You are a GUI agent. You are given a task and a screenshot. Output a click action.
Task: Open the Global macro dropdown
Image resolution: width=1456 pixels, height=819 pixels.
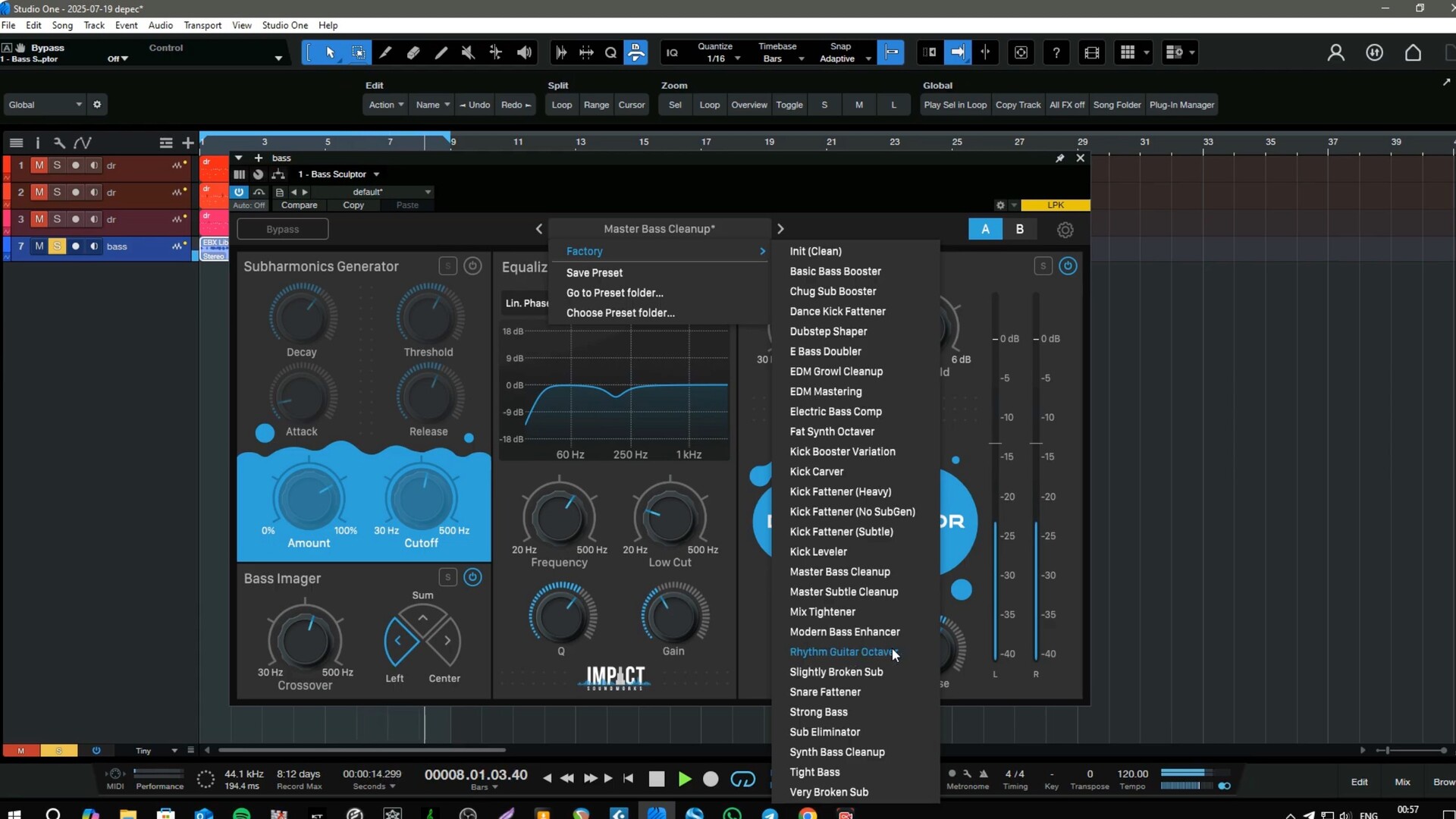tap(44, 105)
